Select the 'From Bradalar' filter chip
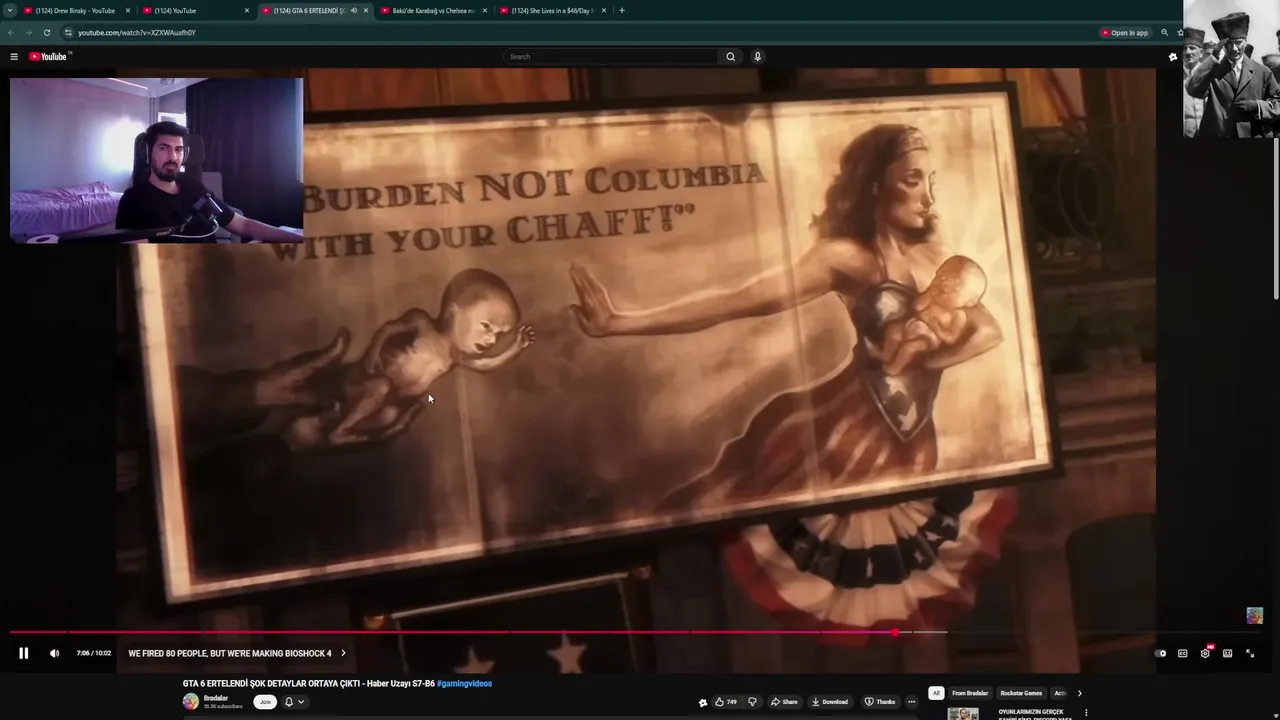 pos(970,693)
